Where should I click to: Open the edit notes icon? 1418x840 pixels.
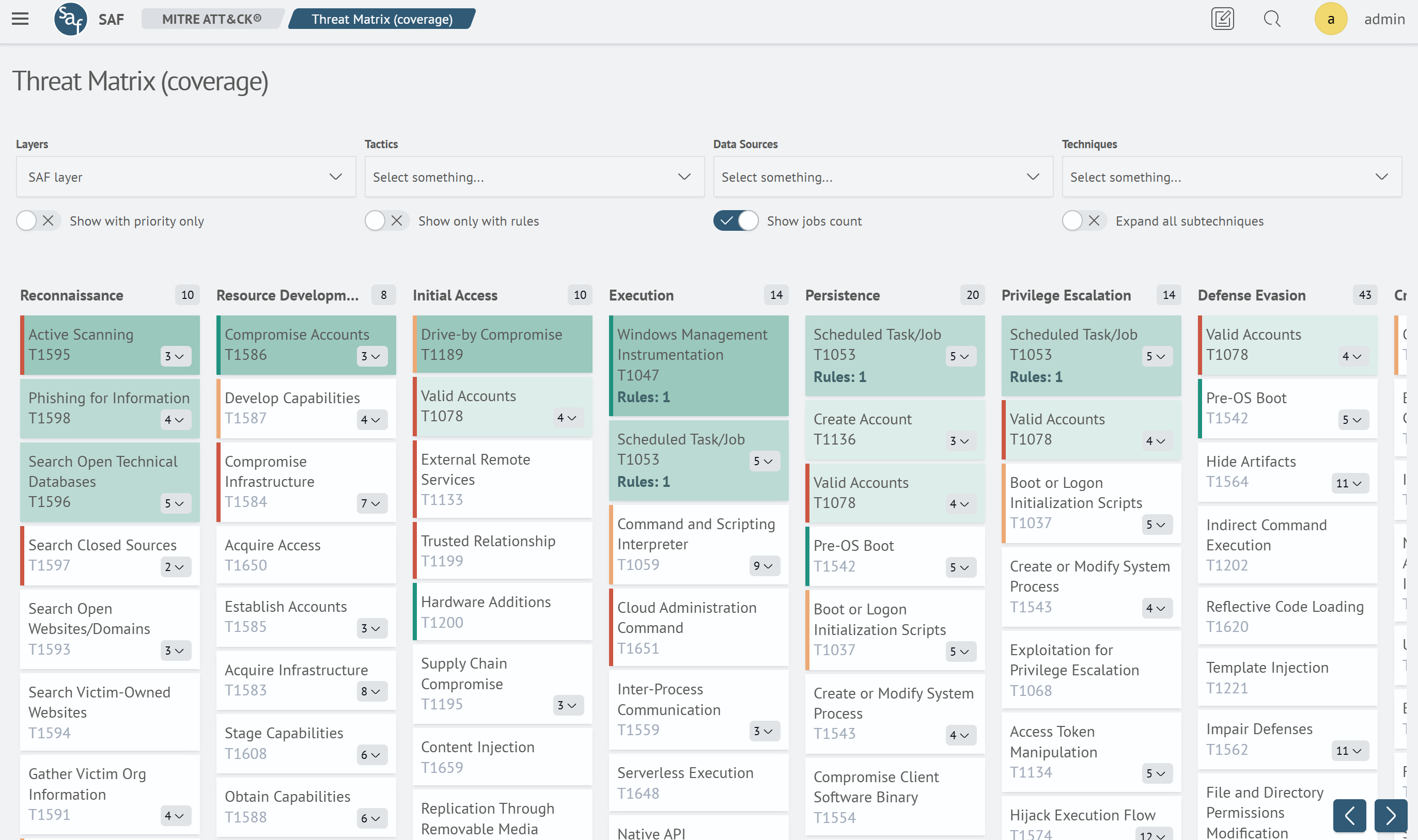[1222, 19]
